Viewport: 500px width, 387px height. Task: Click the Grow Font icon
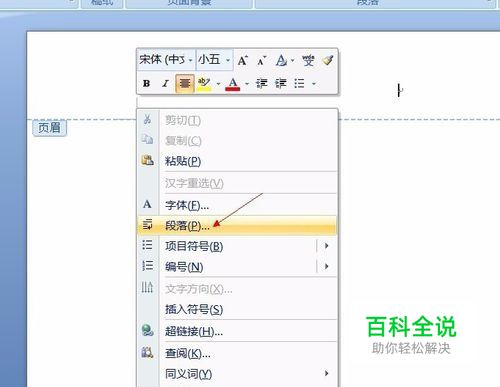coord(242,61)
